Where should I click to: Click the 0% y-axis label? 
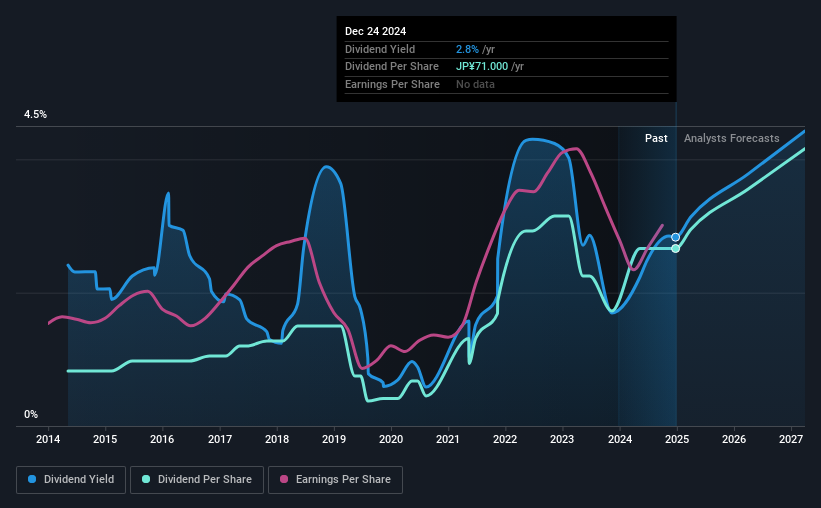click(x=31, y=414)
